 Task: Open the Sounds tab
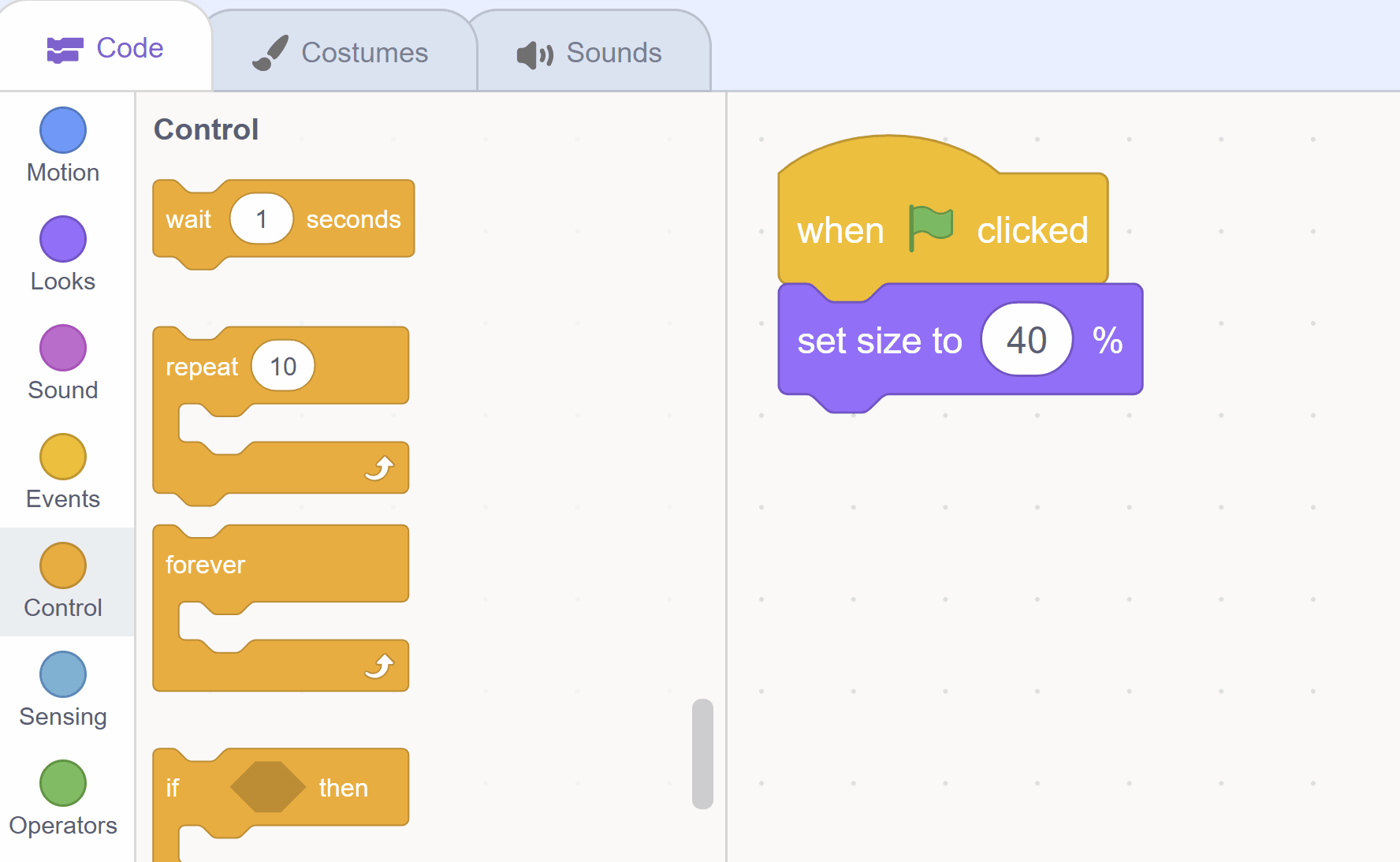[x=590, y=53]
